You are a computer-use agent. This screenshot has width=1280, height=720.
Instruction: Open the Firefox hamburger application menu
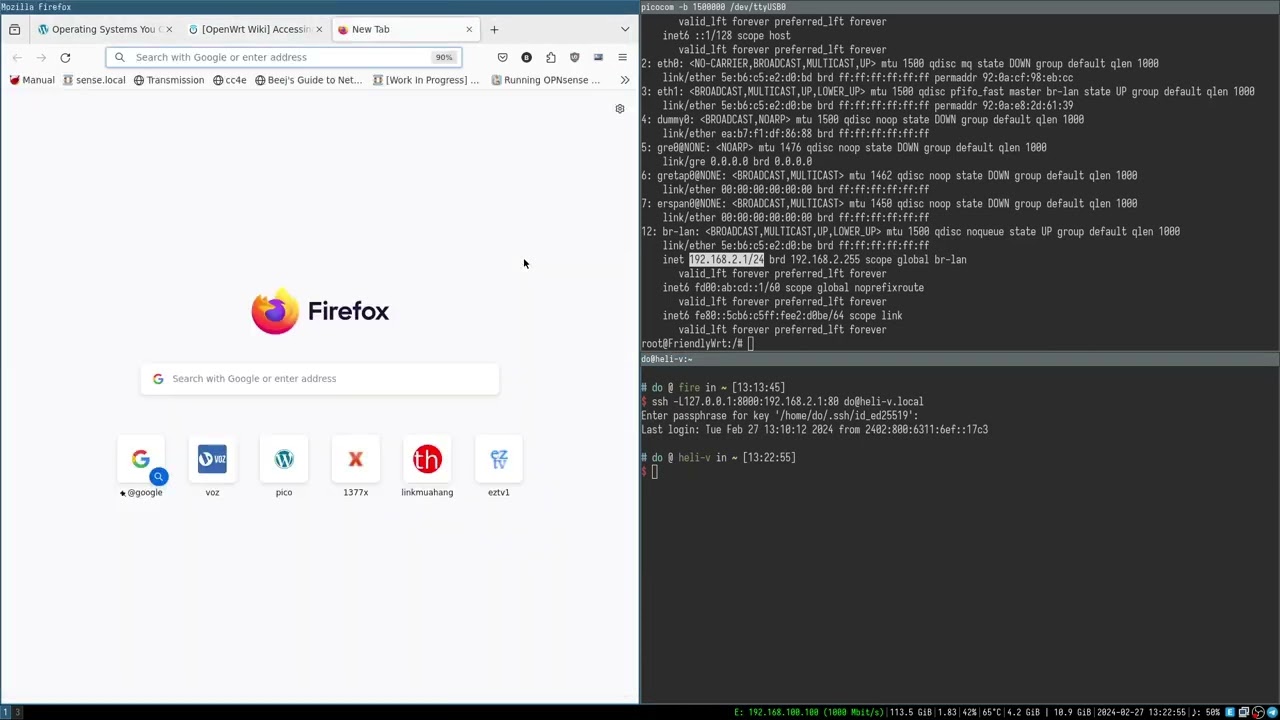tap(622, 57)
